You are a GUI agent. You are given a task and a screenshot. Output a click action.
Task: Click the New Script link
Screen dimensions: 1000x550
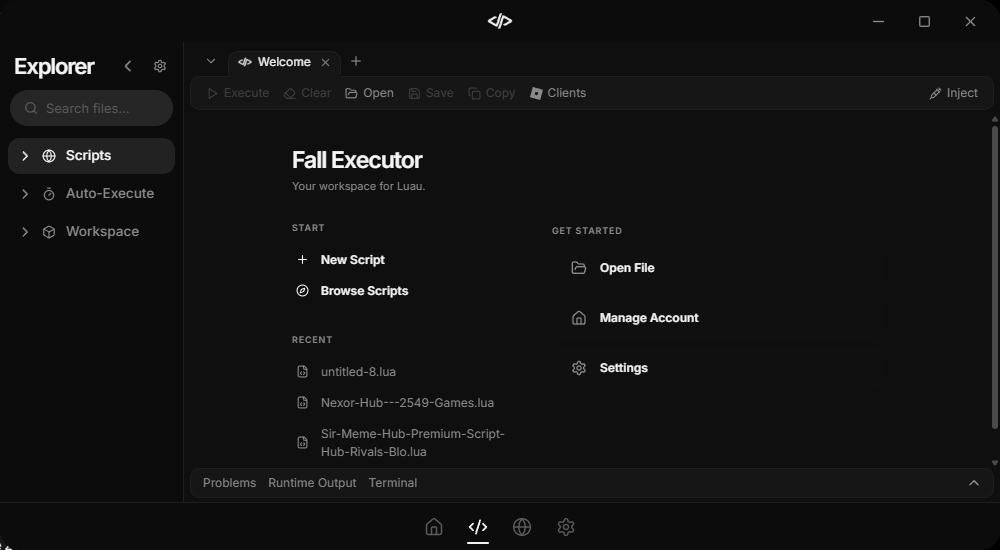click(x=353, y=260)
